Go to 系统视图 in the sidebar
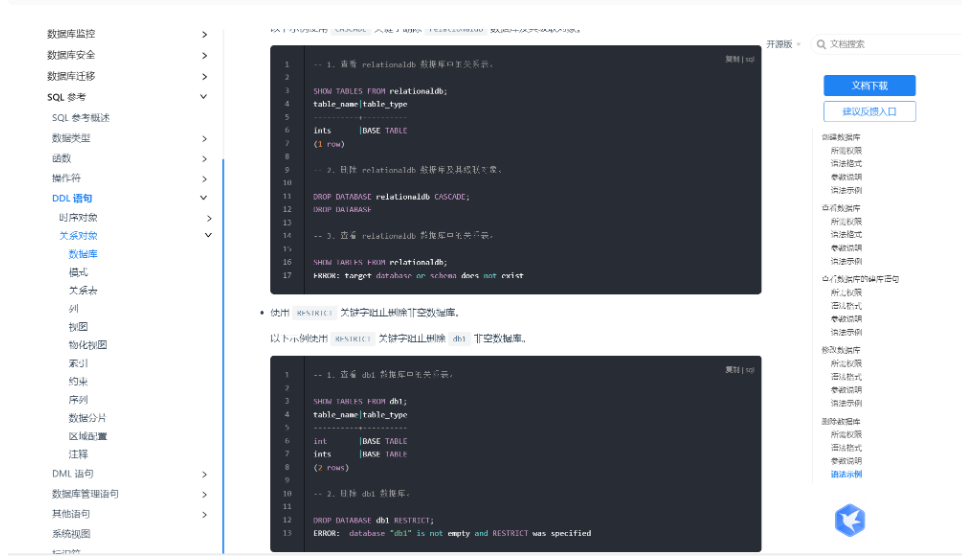962x557 pixels. click(70, 534)
